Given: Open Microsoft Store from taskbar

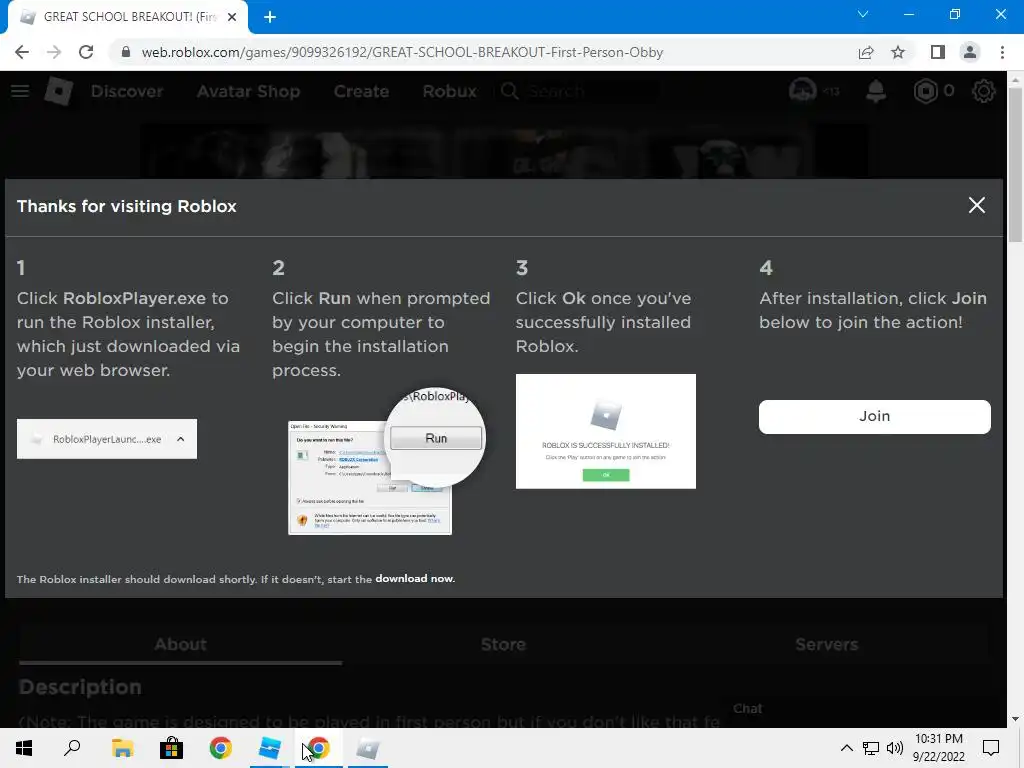Looking at the screenshot, I should tap(171, 748).
